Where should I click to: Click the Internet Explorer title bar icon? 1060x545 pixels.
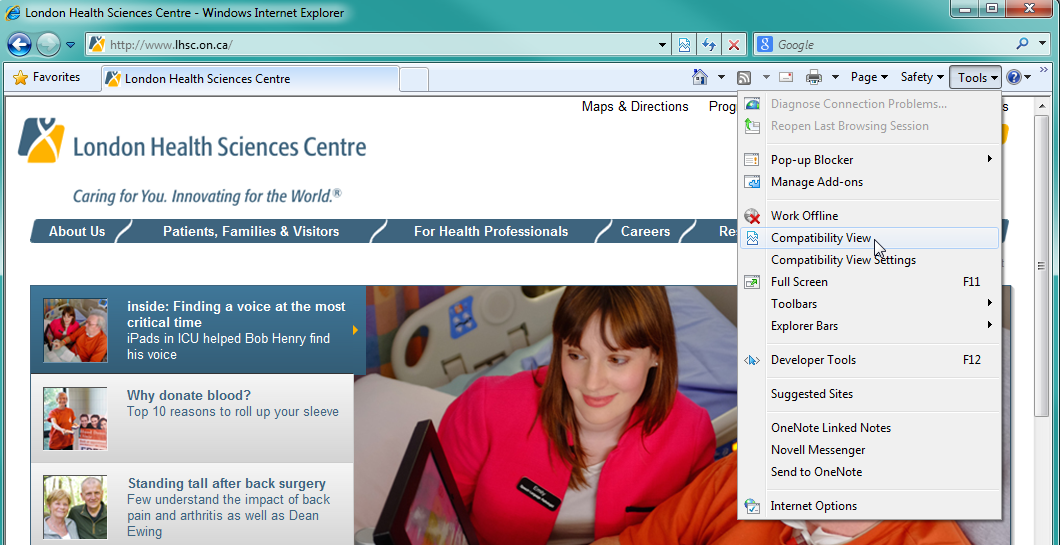(13, 13)
